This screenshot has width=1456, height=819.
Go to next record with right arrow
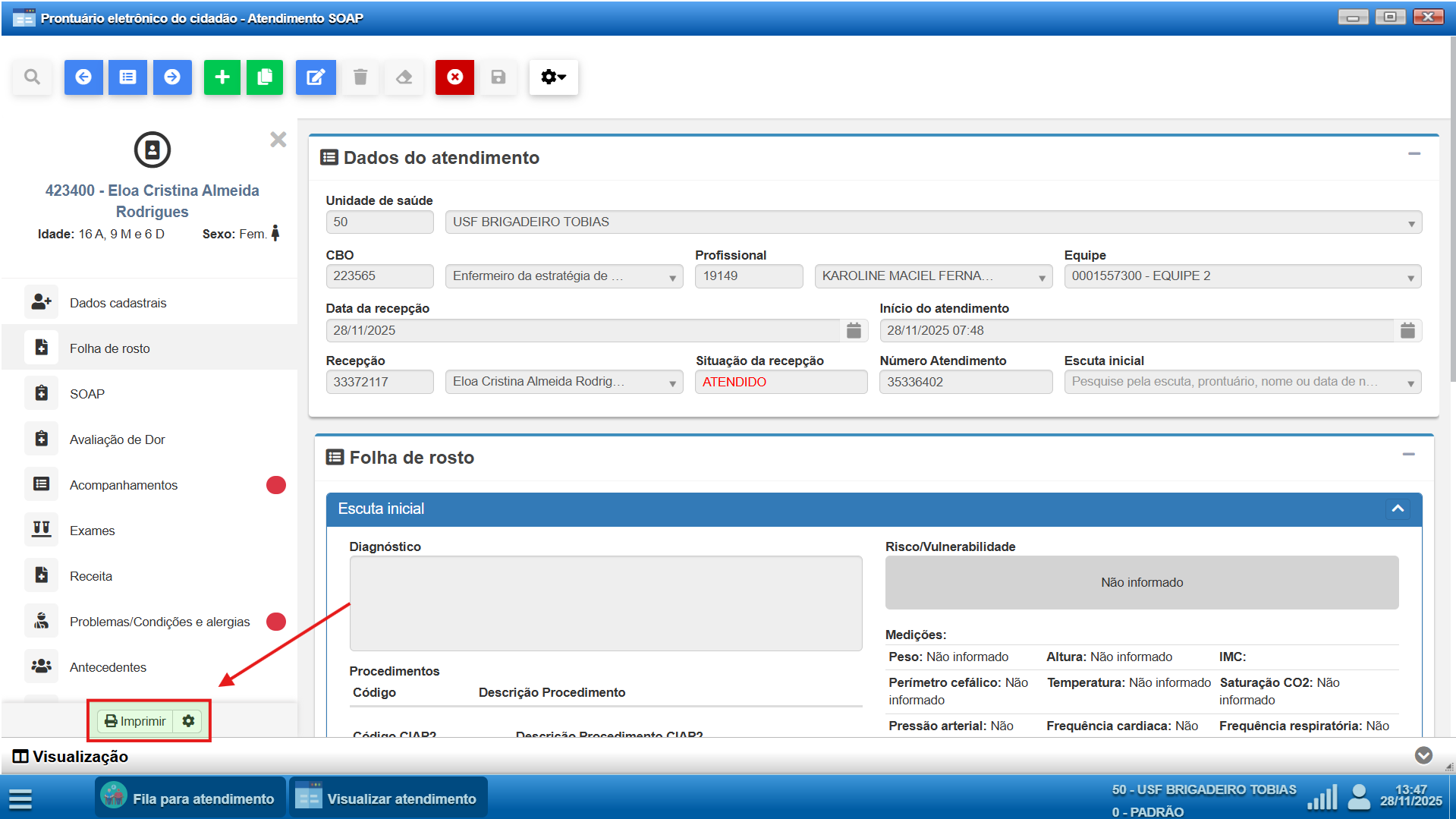click(x=172, y=77)
